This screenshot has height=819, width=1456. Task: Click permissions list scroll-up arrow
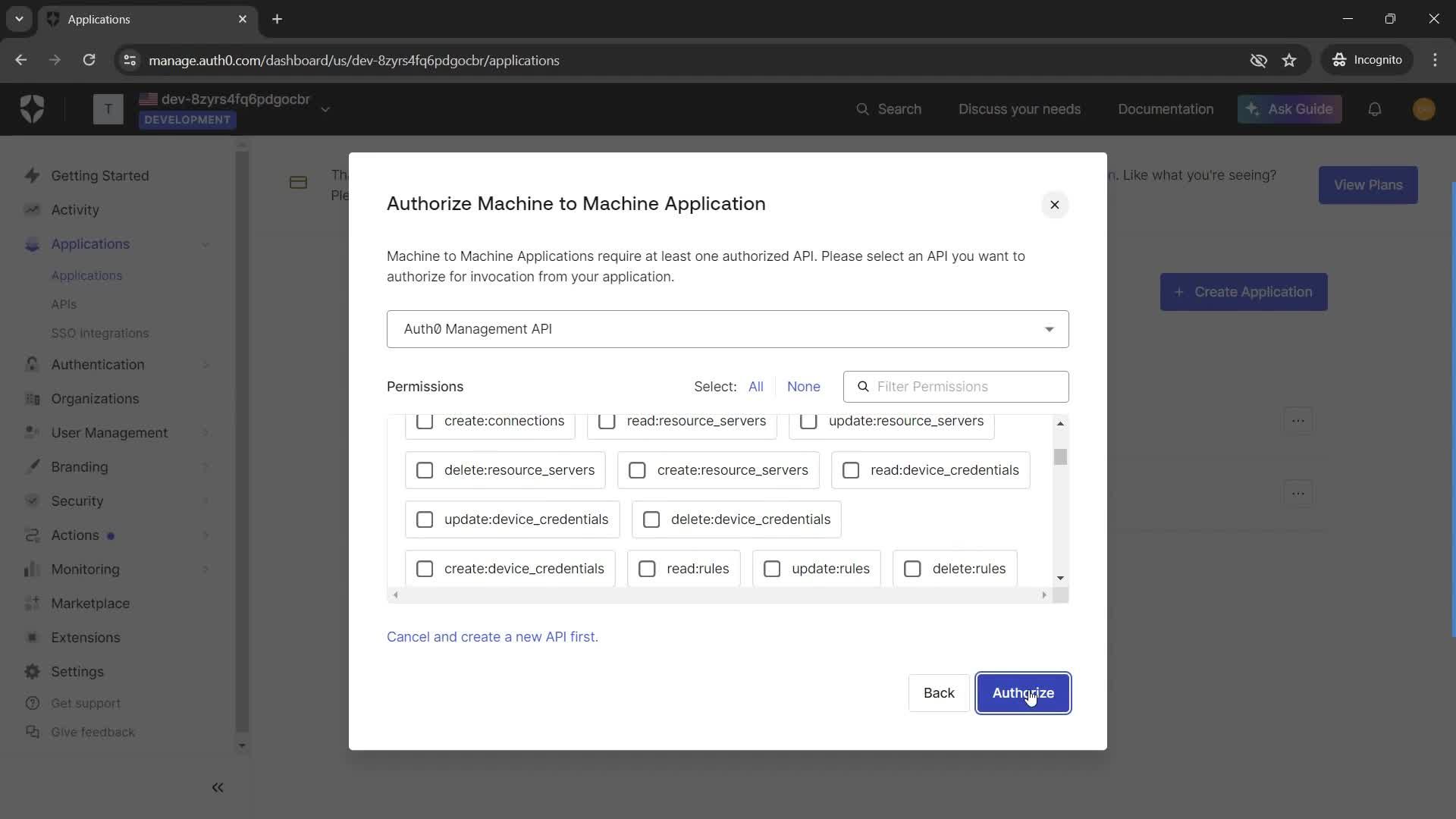1060,423
